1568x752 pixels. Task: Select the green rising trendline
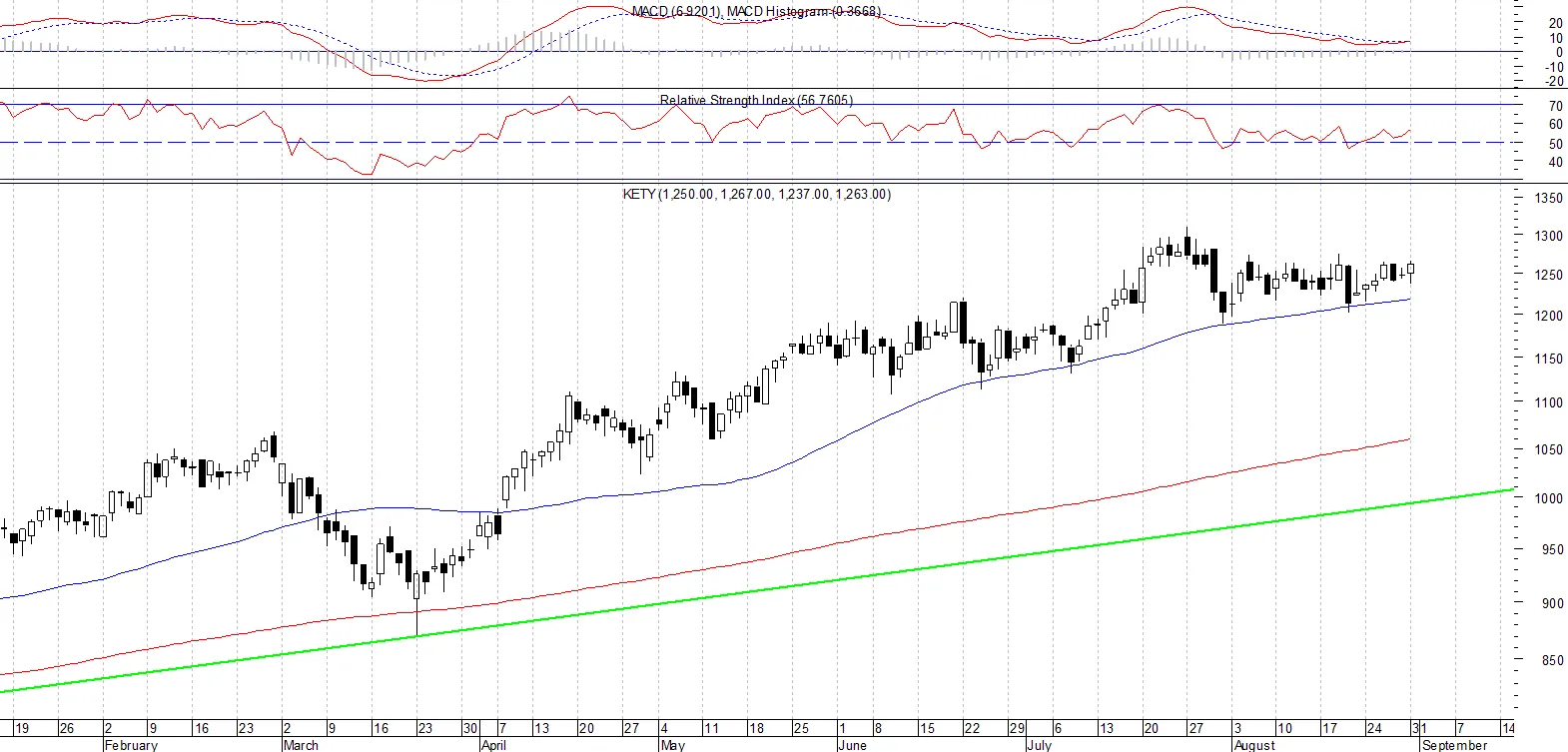click(759, 591)
